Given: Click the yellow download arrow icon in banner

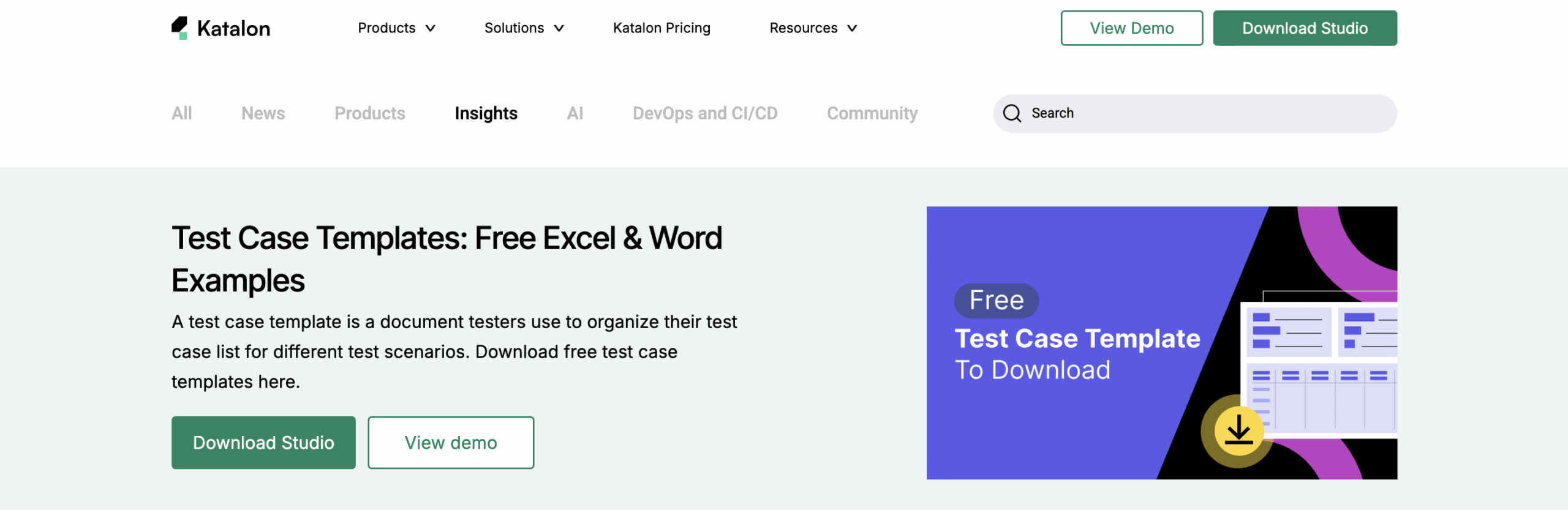Looking at the screenshot, I should pos(1238,430).
